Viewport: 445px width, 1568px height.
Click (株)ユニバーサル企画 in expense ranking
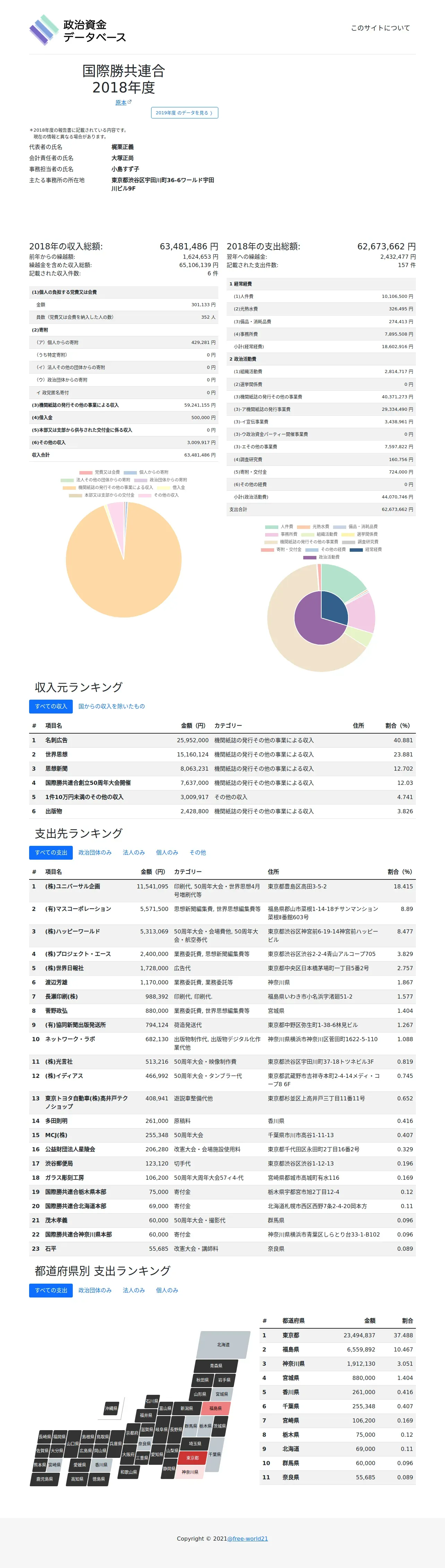[x=72, y=886]
